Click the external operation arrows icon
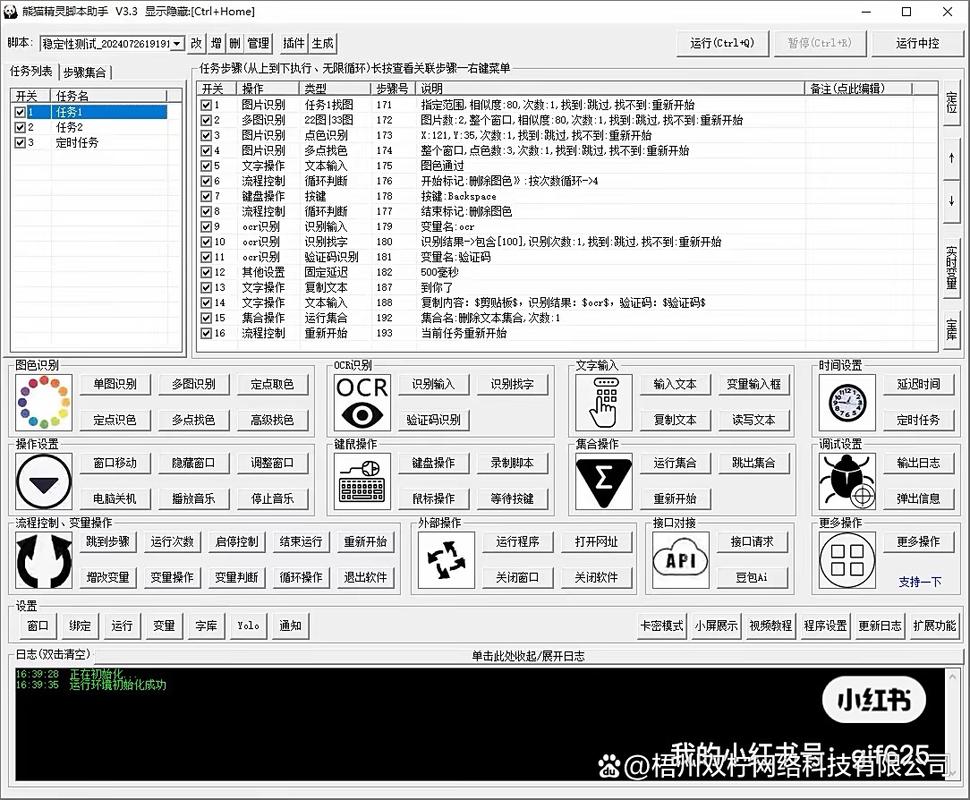 pos(446,560)
